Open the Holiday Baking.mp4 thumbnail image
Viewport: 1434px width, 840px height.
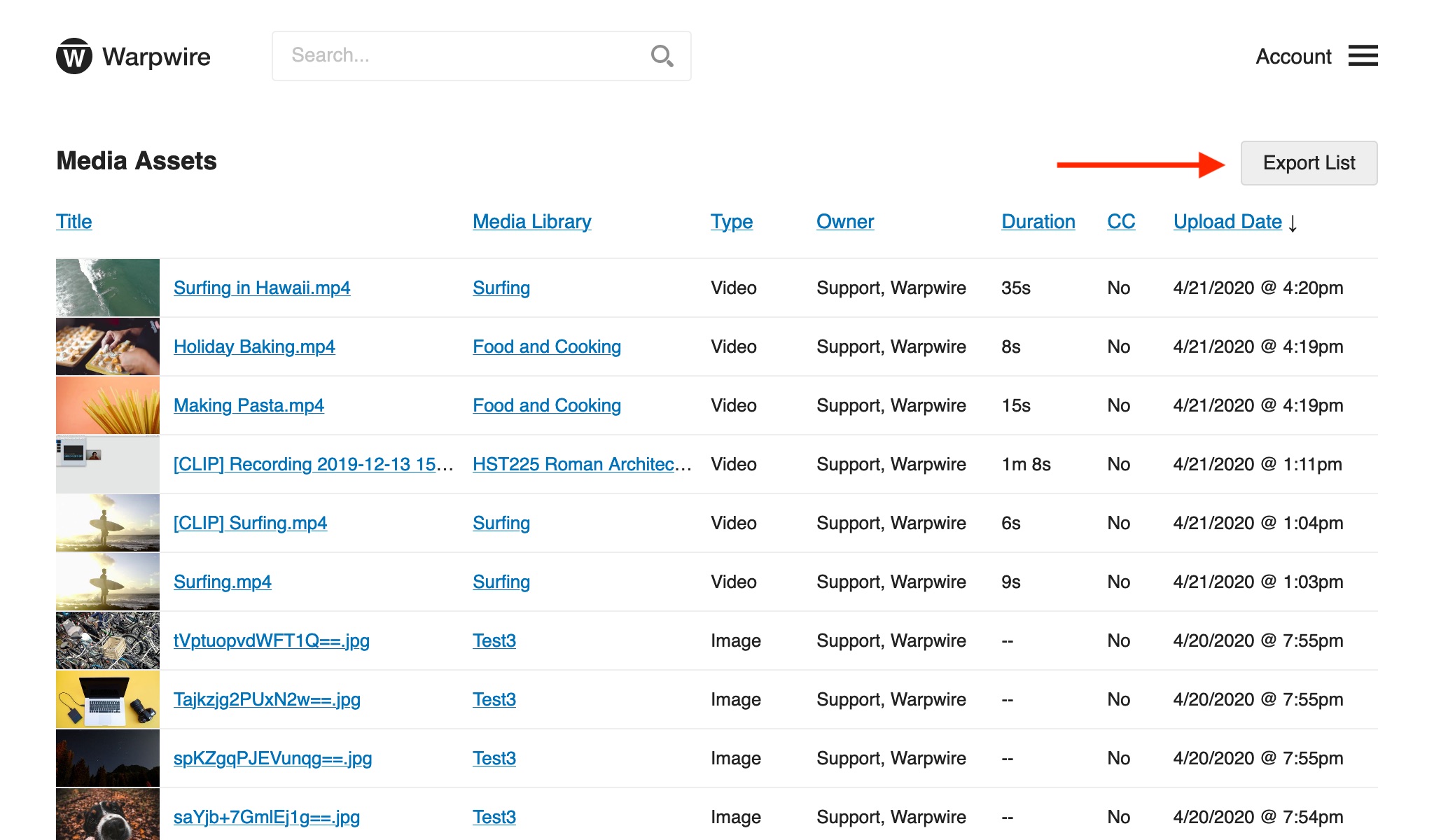pos(108,346)
